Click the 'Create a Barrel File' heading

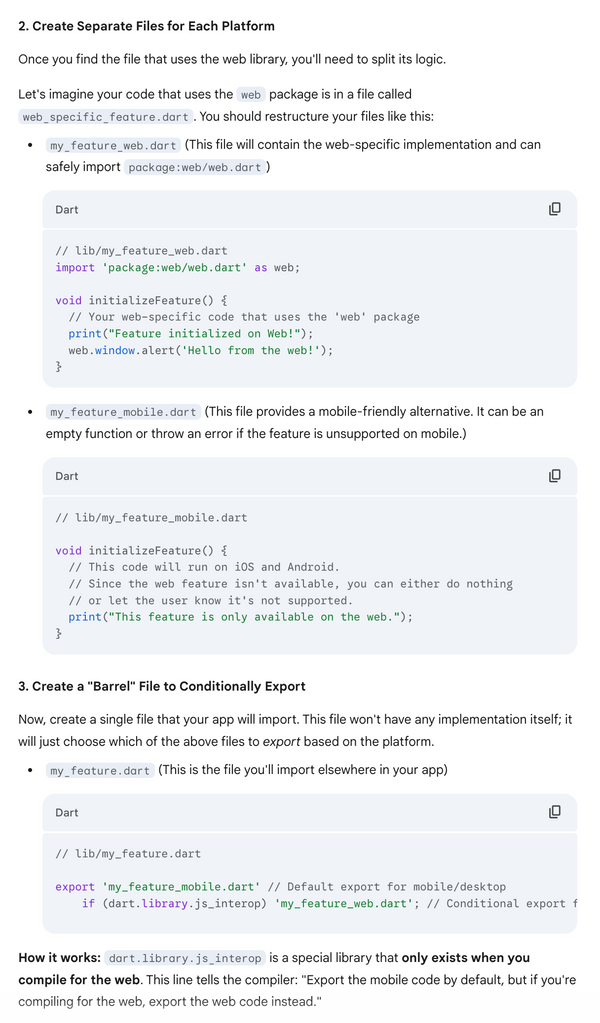point(162,686)
